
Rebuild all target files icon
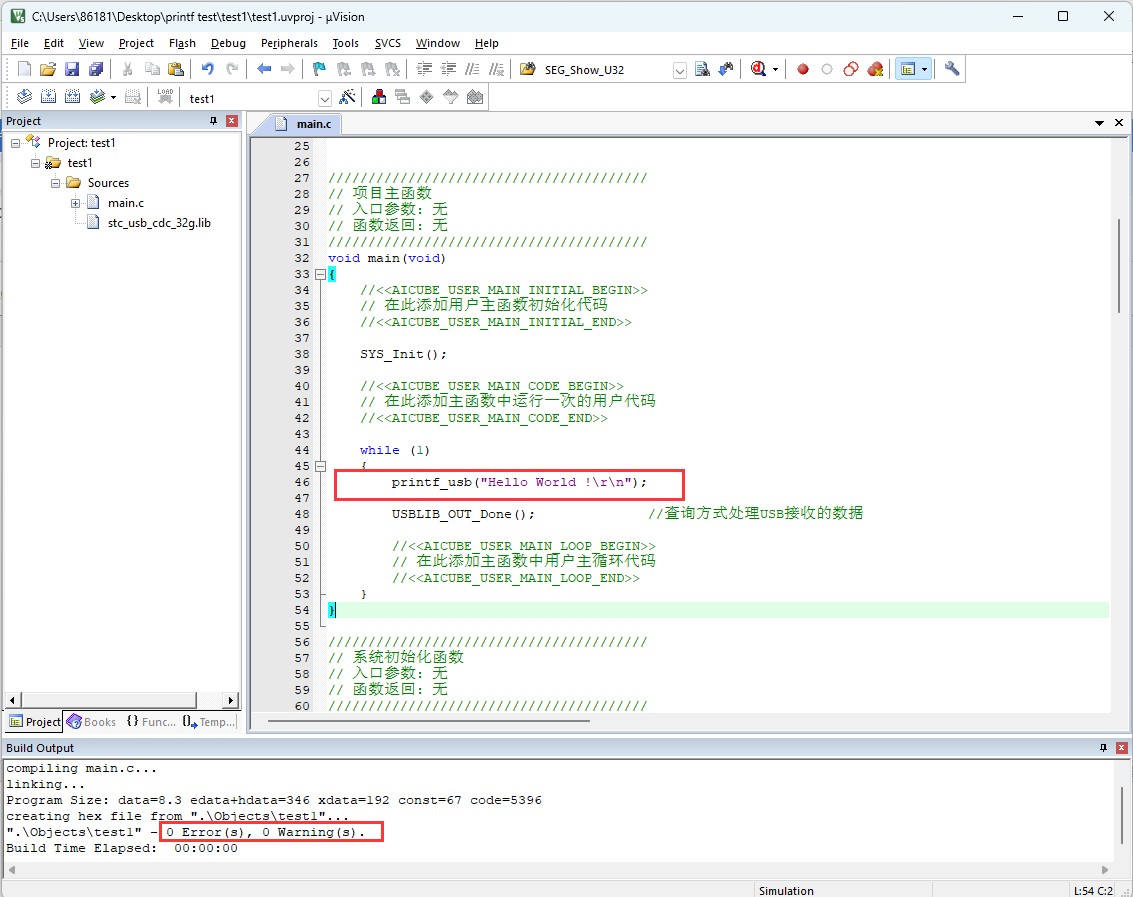pos(72,97)
